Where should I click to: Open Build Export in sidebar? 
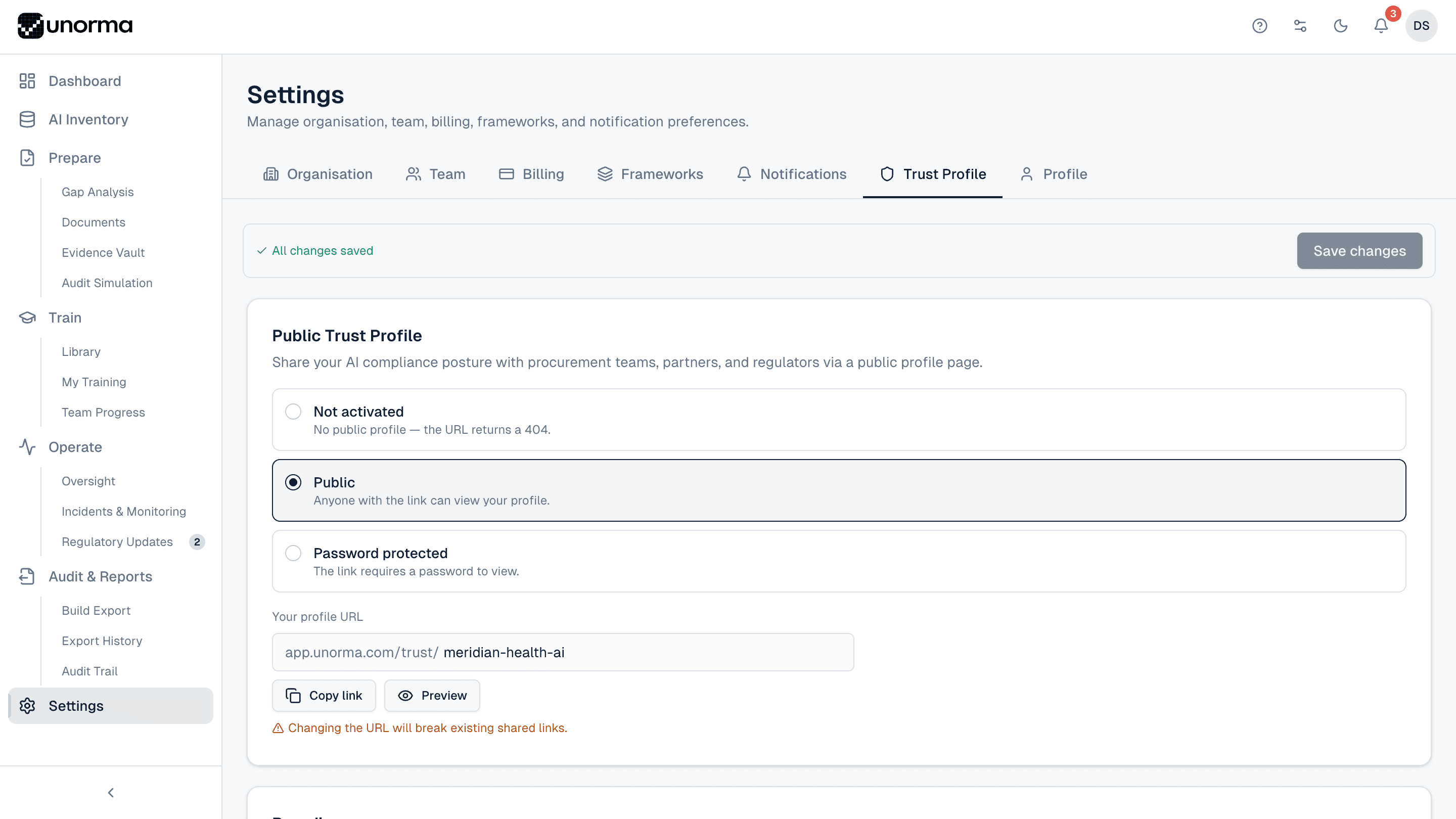click(x=96, y=610)
